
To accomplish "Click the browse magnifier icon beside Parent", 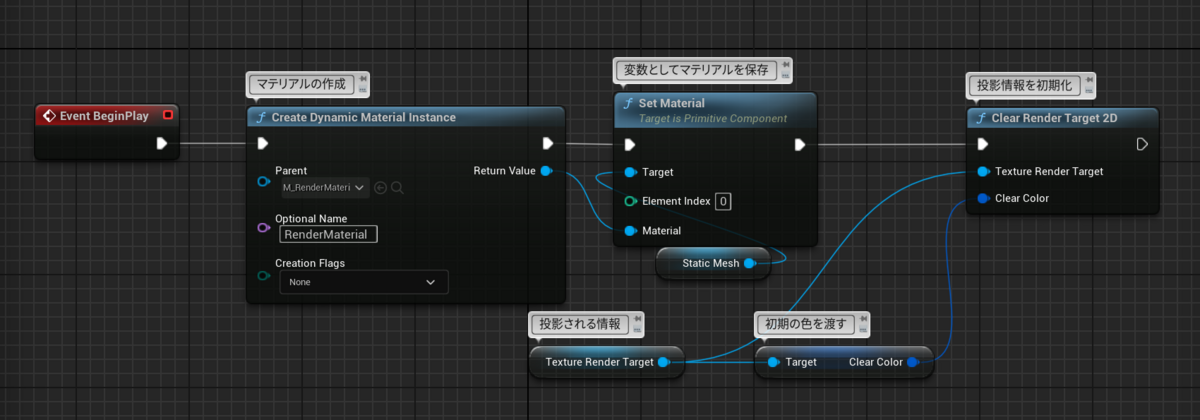I will point(397,187).
